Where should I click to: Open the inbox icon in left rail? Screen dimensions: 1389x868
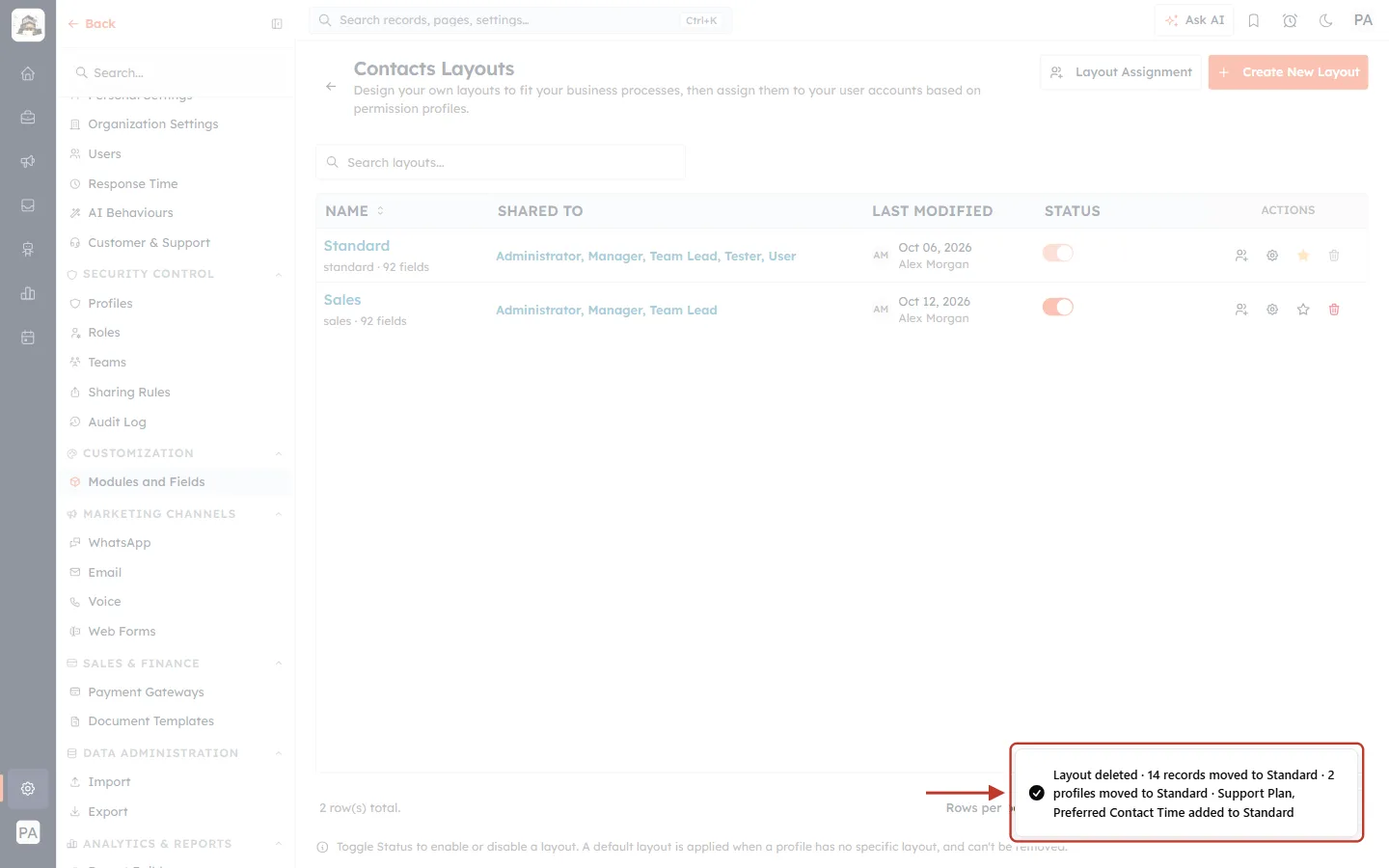28,205
